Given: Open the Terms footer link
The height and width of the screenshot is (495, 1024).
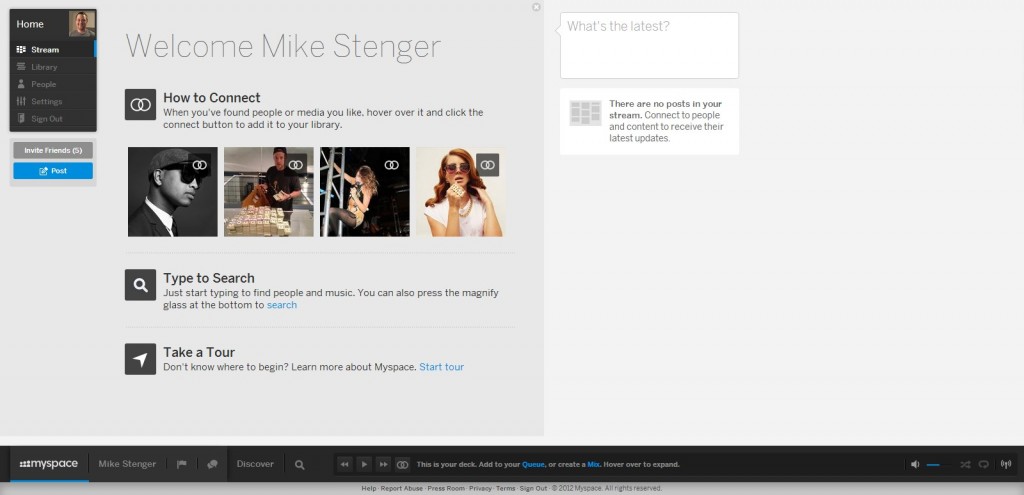Looking at the screenshot, I should 505,488.
